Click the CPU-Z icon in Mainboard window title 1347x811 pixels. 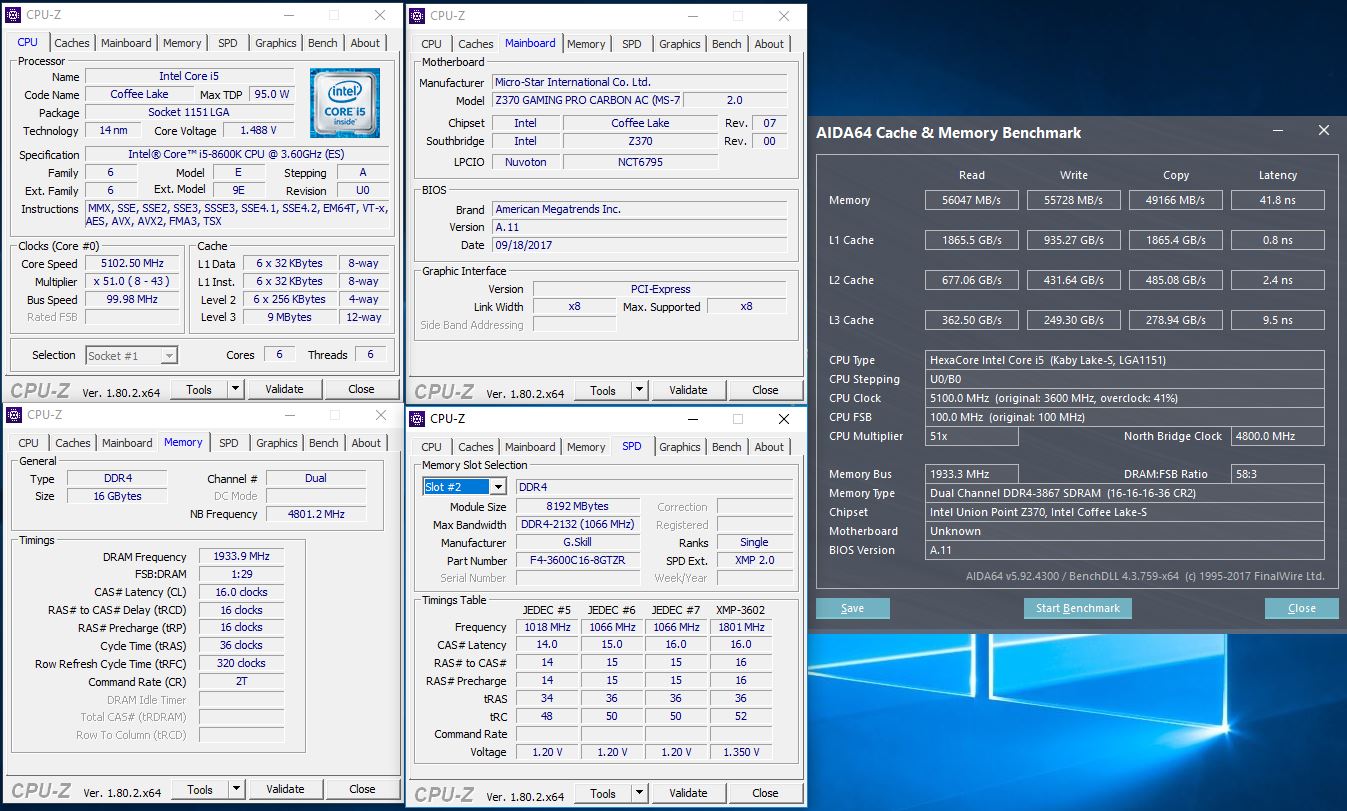[418, 15]
